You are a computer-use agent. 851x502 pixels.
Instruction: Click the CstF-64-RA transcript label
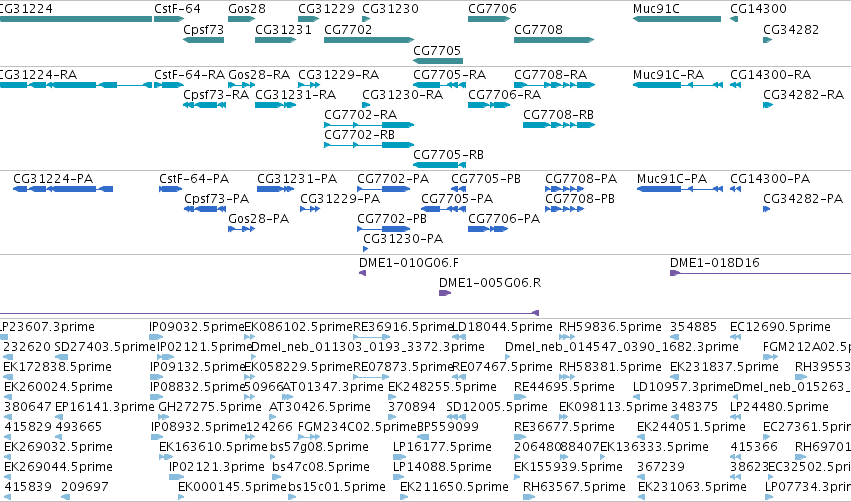tap(189, 74)
